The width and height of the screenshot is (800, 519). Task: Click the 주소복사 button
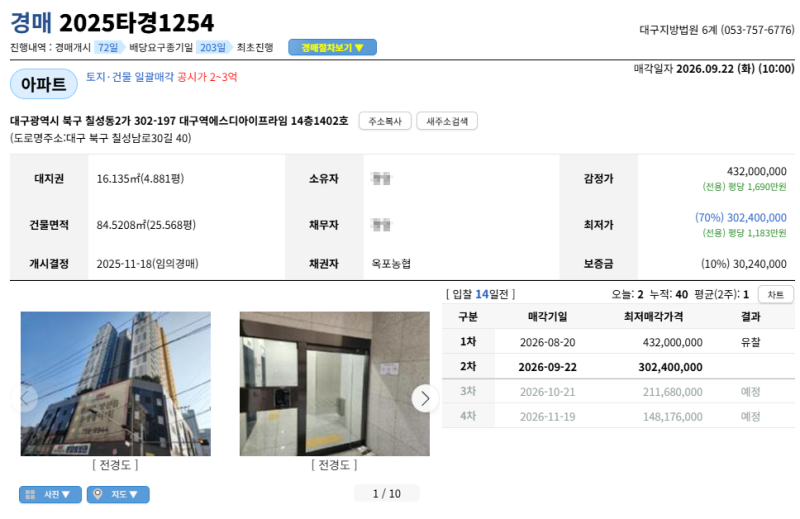click(x=385, y=121)
